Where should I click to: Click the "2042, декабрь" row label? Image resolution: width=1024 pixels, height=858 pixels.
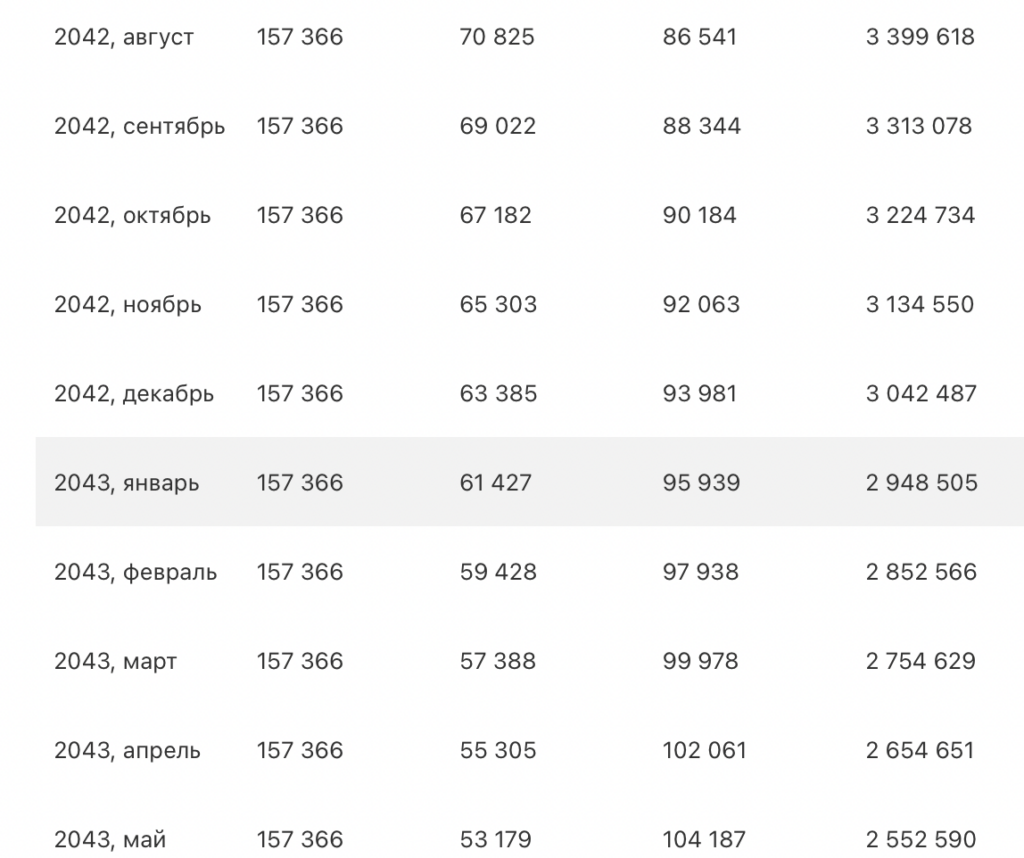[x=134, y=394]
